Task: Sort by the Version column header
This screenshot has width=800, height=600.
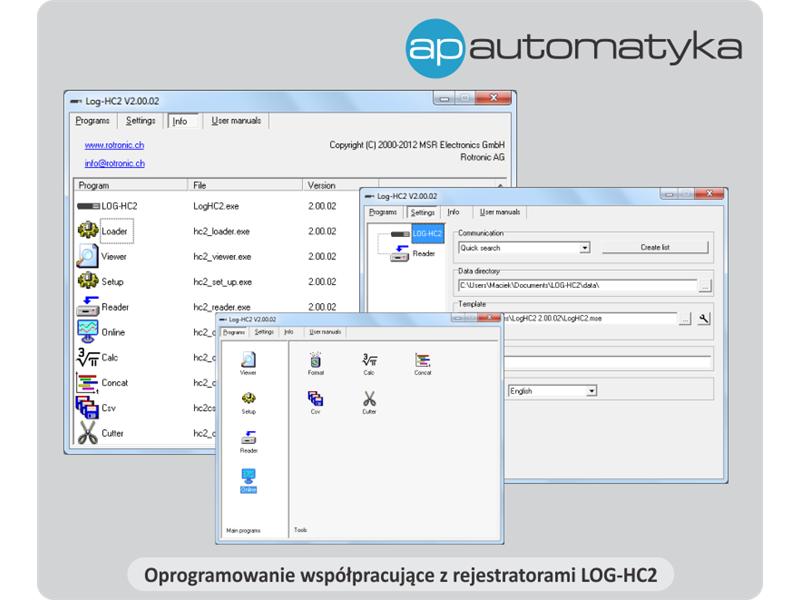Action: pos(340,185)
